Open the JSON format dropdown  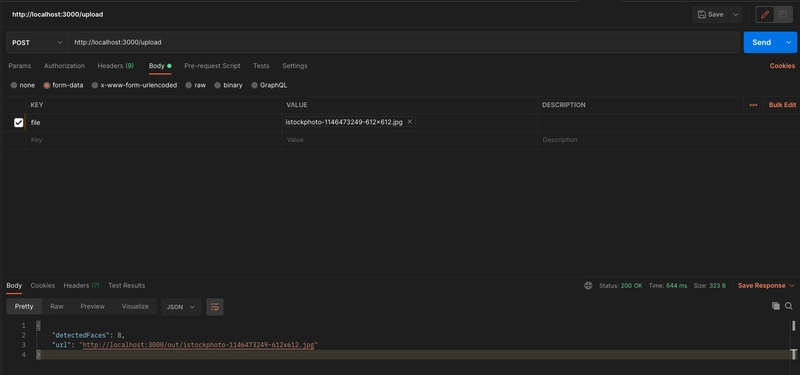(181, 307)
